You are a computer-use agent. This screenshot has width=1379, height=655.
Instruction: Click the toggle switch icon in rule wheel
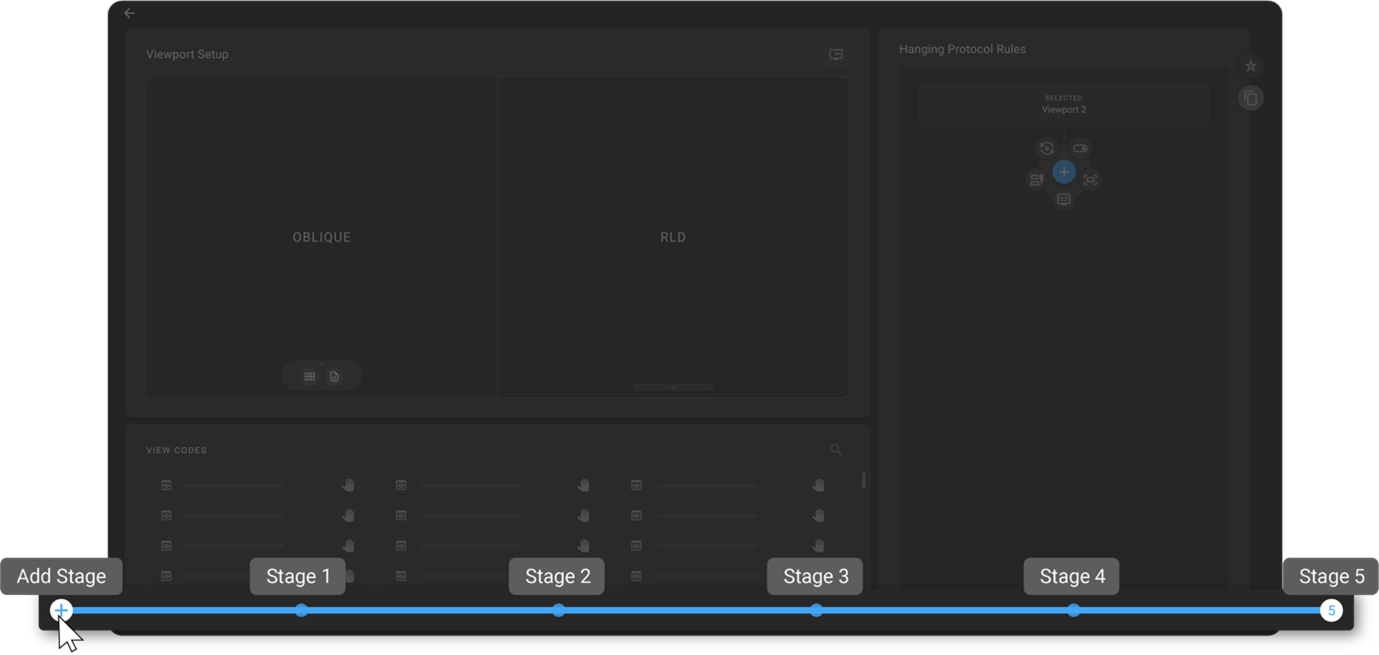pos(1081,148)
